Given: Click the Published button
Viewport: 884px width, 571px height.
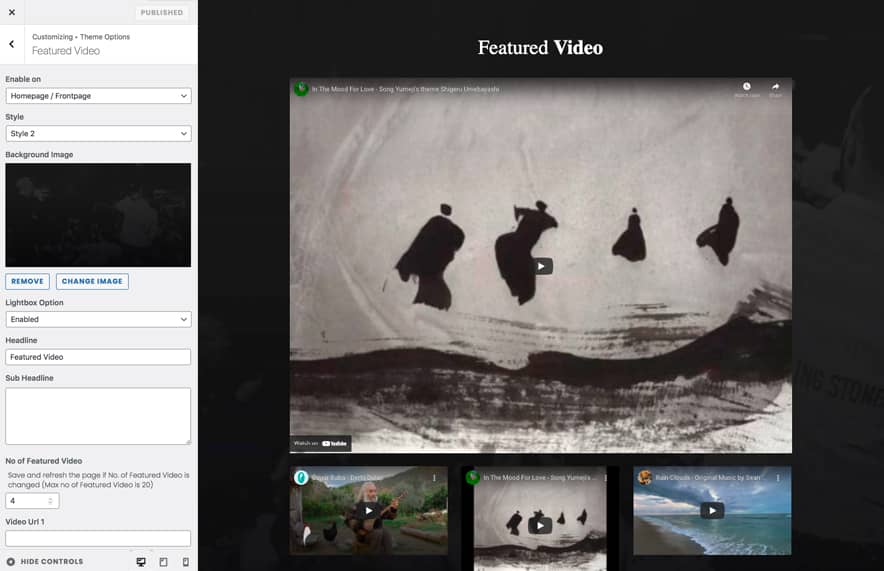Looking at the screenshot, I should tap(162, 12).
